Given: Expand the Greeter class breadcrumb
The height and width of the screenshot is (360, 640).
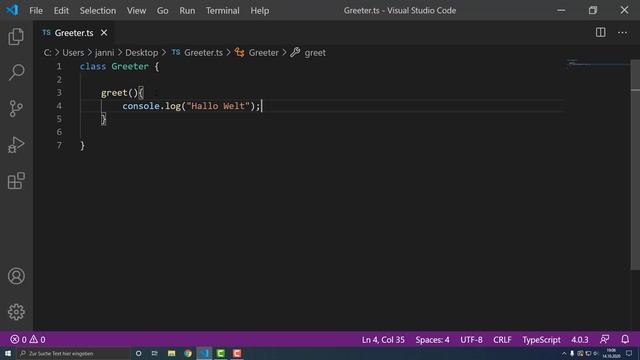Looking at the screenshot, I should tap(263, 52).
